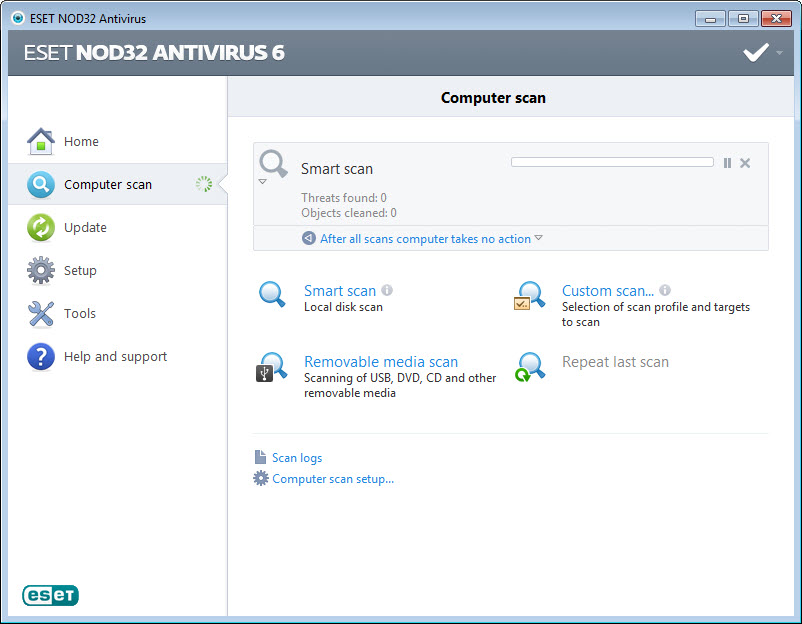
Task: Click the ESET NOD32 ANTIVIRUS 6 banner title
Action: pyautogui.click(x=154, y=53)
